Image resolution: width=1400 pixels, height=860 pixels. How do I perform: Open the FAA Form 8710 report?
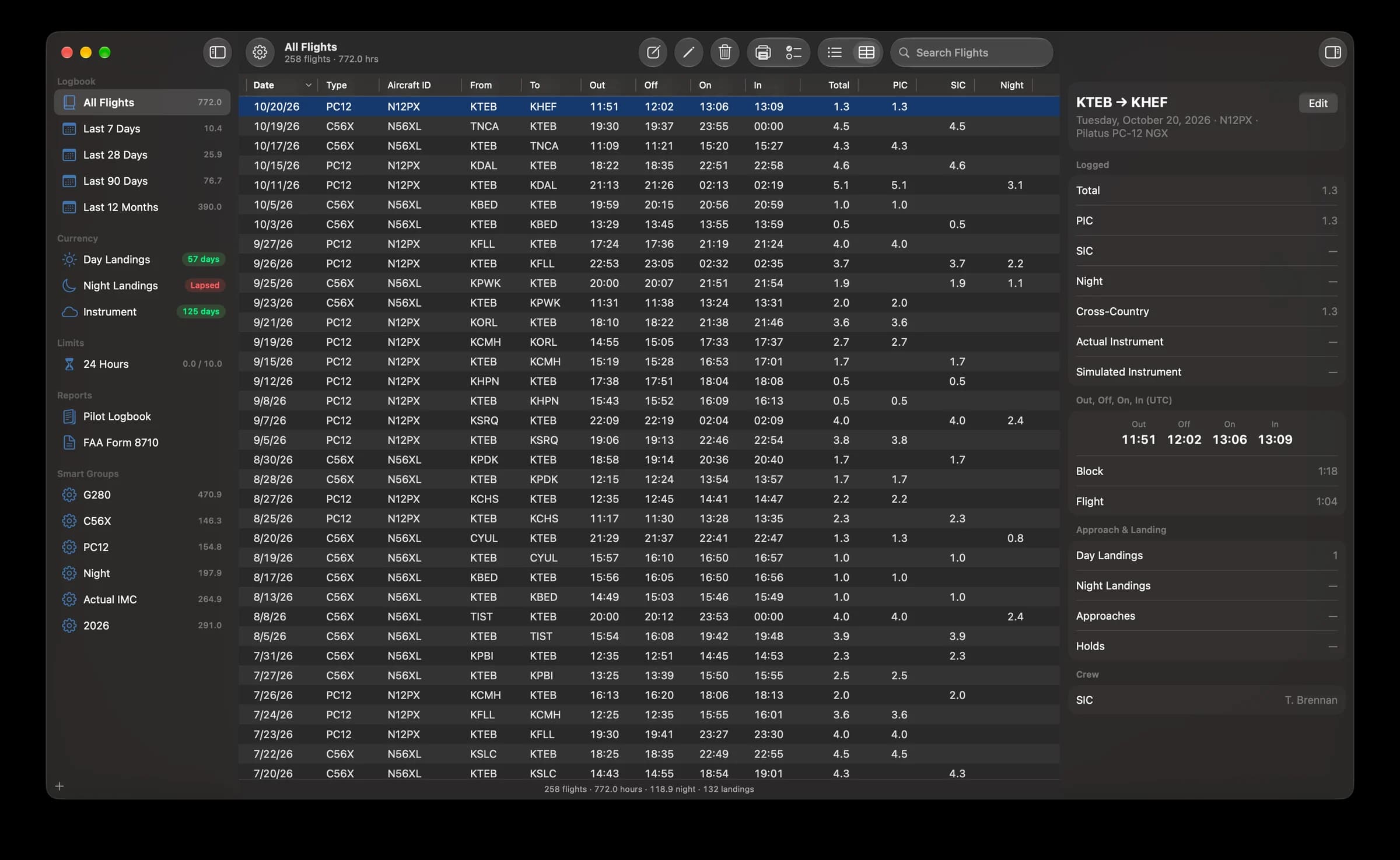tap(142, 443)
